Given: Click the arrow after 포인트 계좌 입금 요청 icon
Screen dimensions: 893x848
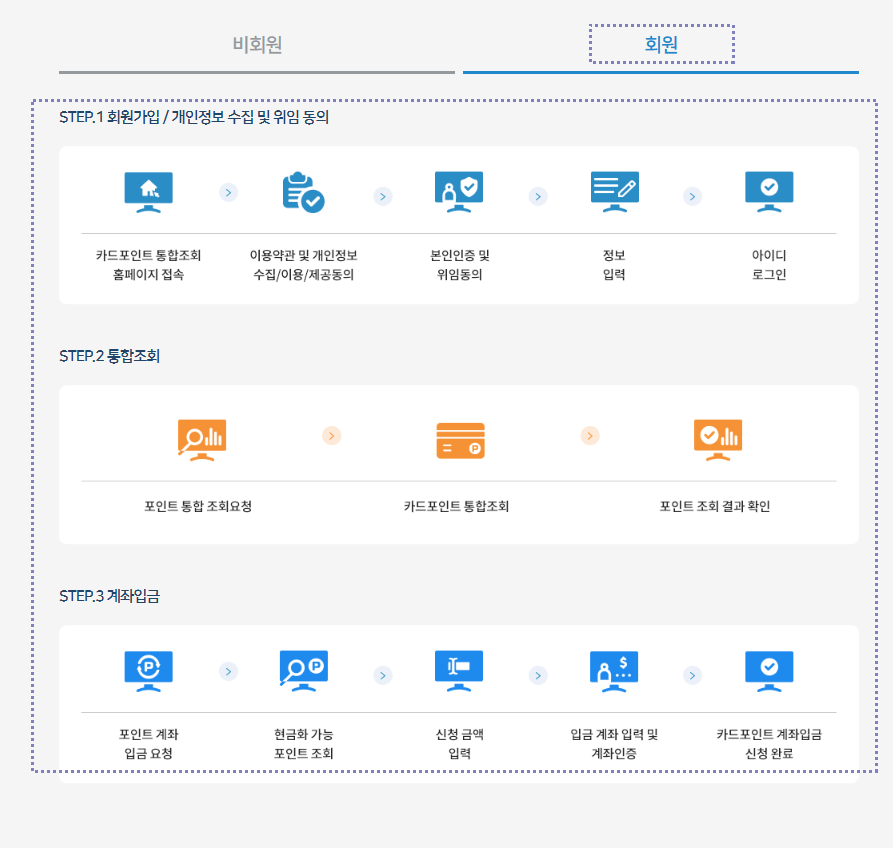Looking at the screenshot, I should 228,671.
